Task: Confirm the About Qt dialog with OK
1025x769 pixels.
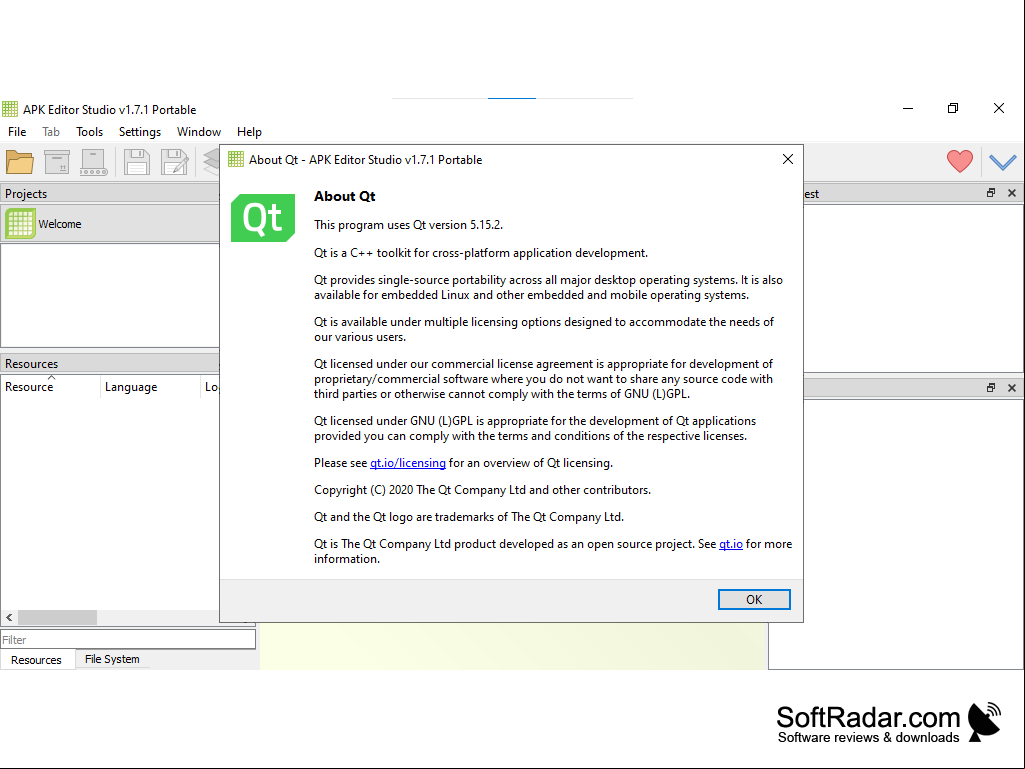Action: [754, 600]
